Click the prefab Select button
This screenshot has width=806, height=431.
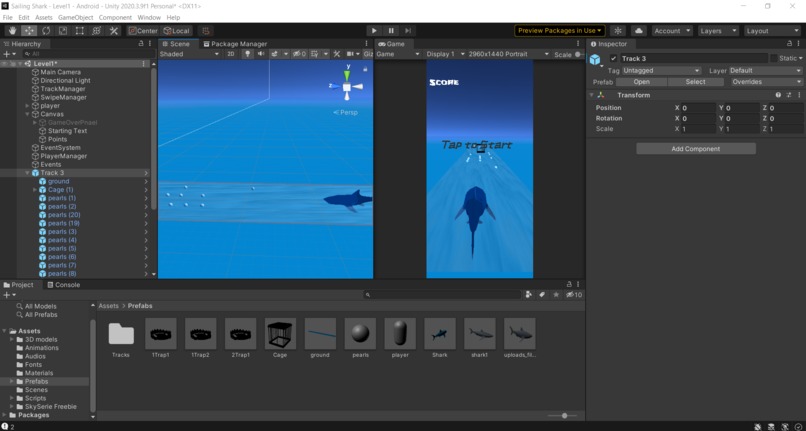[695, 82]
